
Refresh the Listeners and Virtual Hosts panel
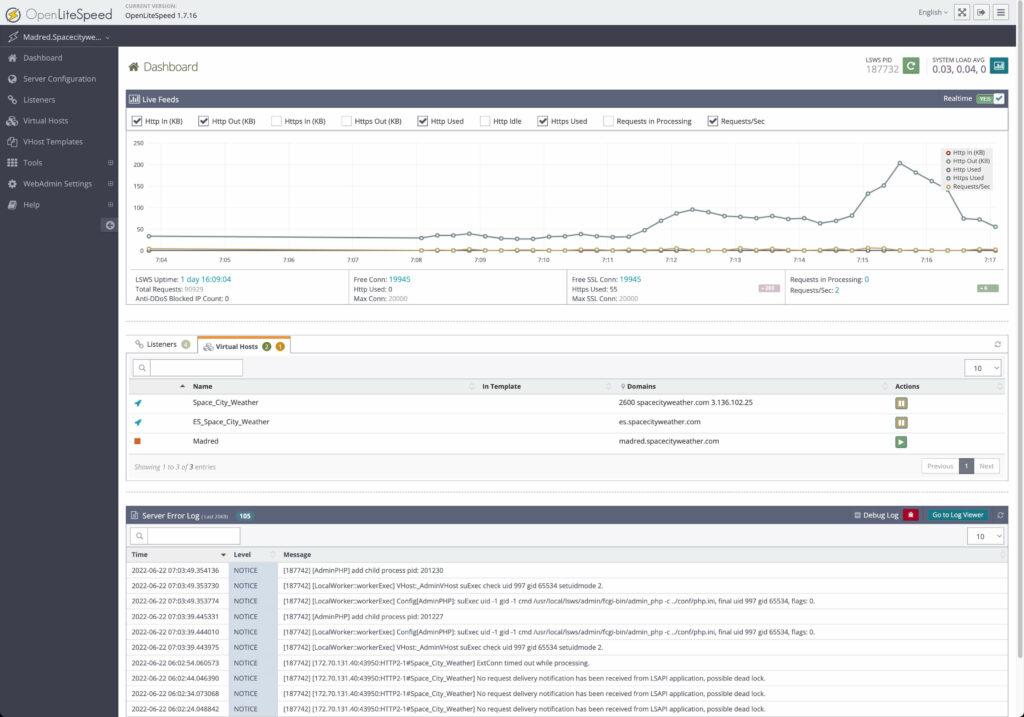point(998,344)
